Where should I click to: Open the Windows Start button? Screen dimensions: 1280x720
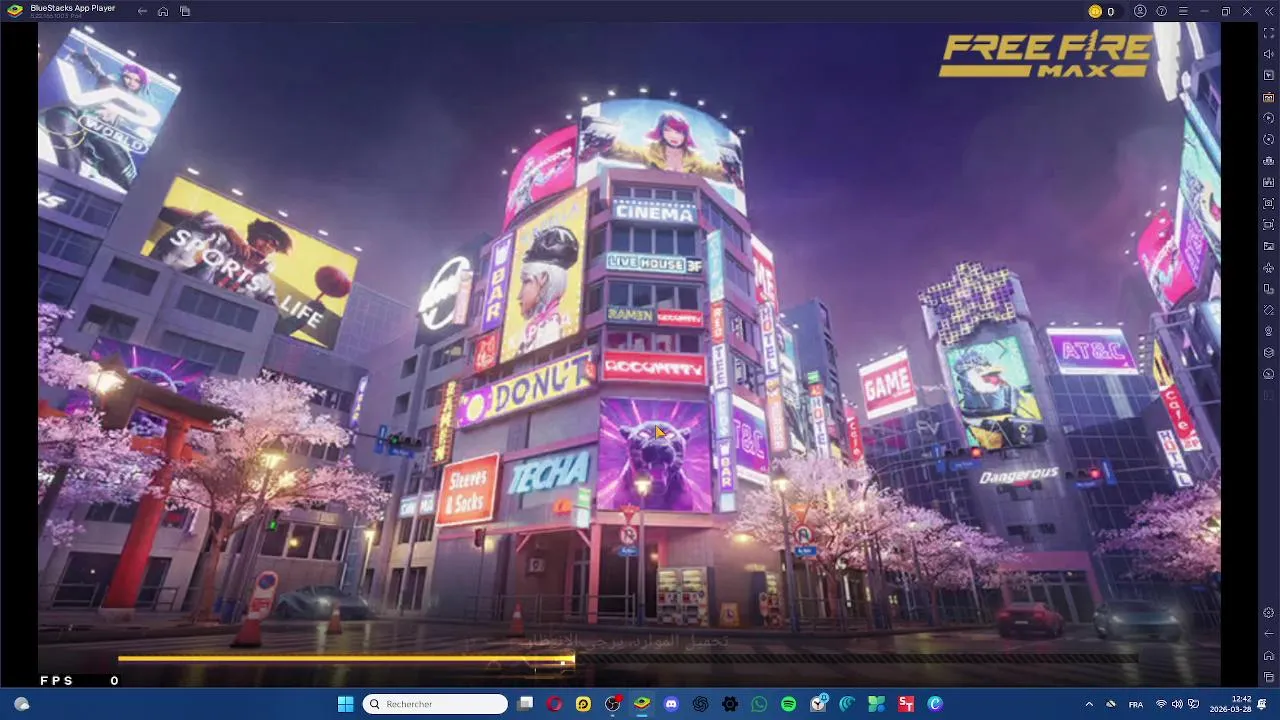pyautogui.click(x=345, y=704)
